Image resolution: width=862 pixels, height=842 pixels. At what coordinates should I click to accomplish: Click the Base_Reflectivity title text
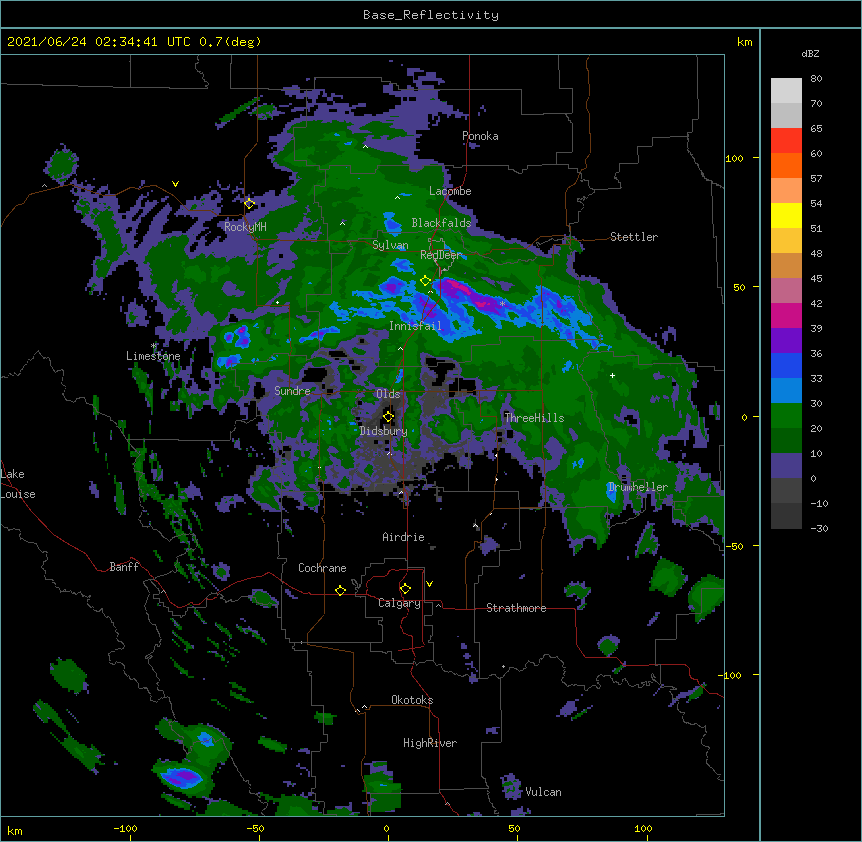coord(431,15)
